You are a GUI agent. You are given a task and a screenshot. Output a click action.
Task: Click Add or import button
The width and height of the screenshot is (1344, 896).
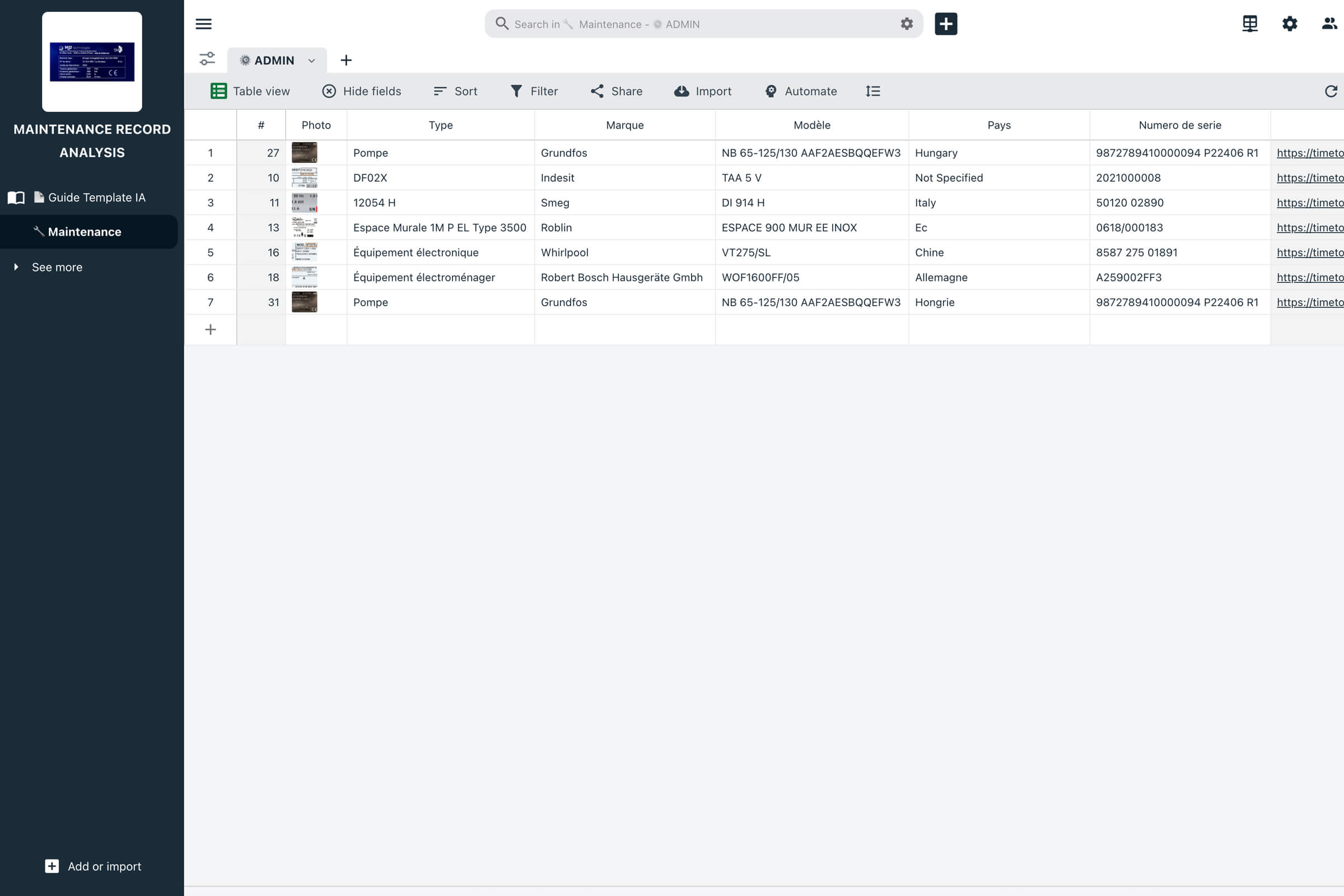coord(93,866)
